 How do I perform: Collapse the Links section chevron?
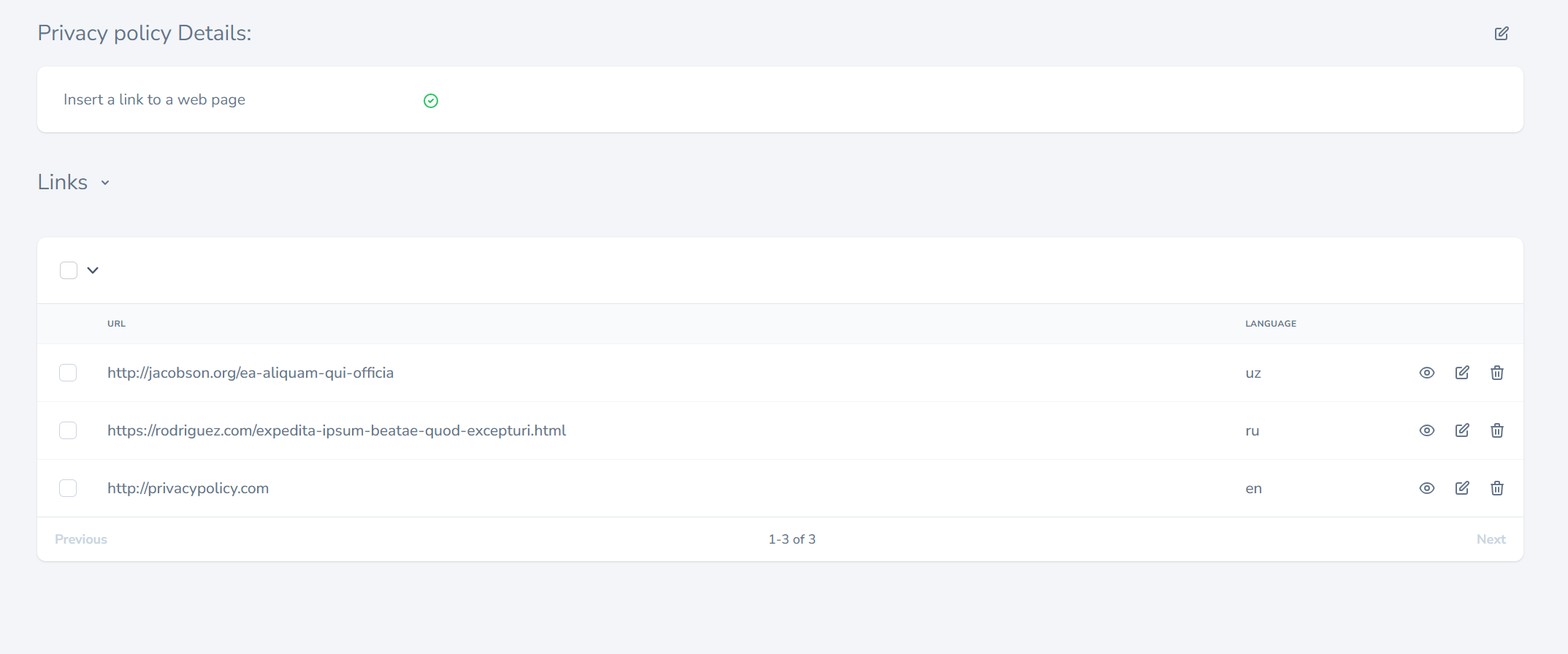(x=105, y=183)
